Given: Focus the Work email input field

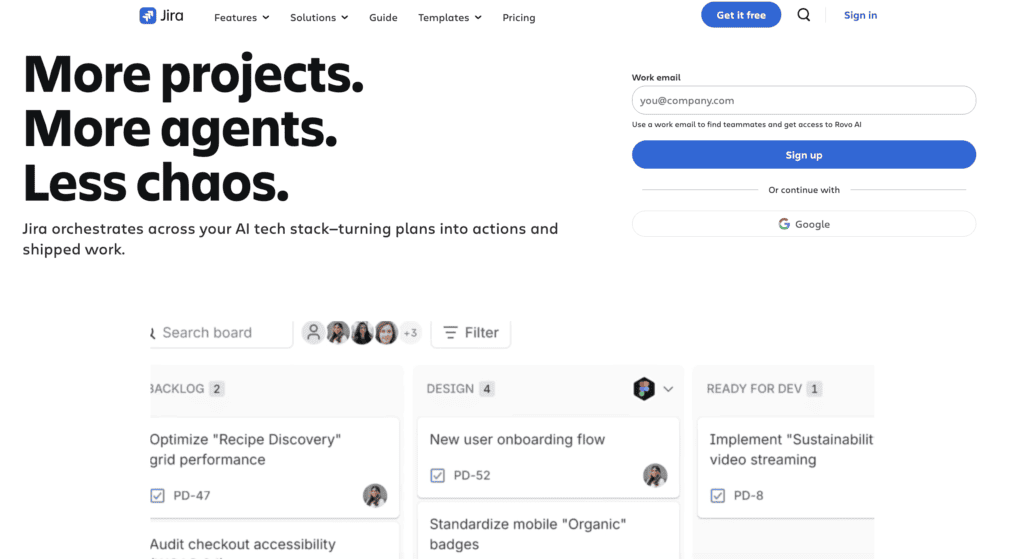Looking at the screenshot, I should coord(803,101).
